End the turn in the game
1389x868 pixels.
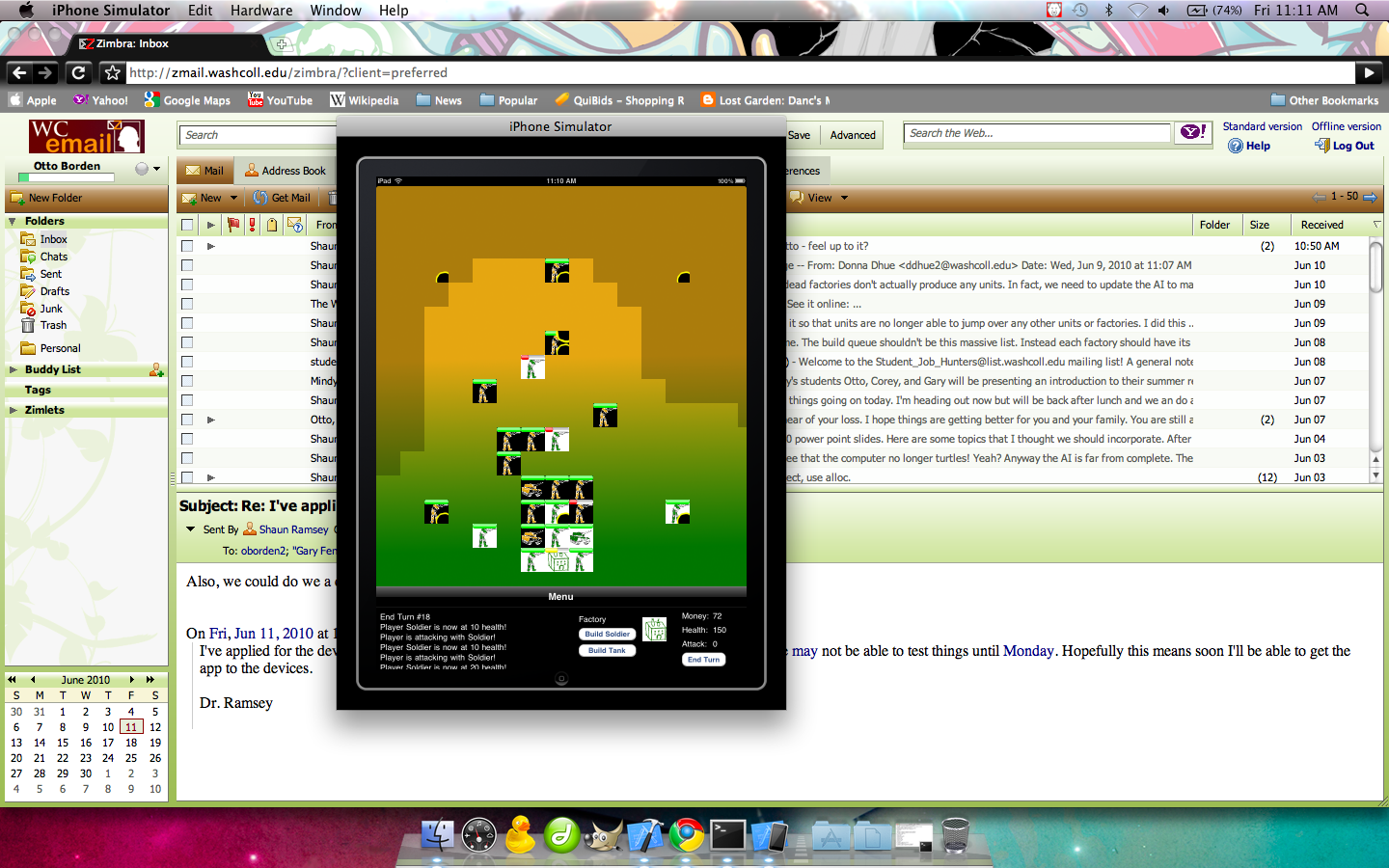704,660
